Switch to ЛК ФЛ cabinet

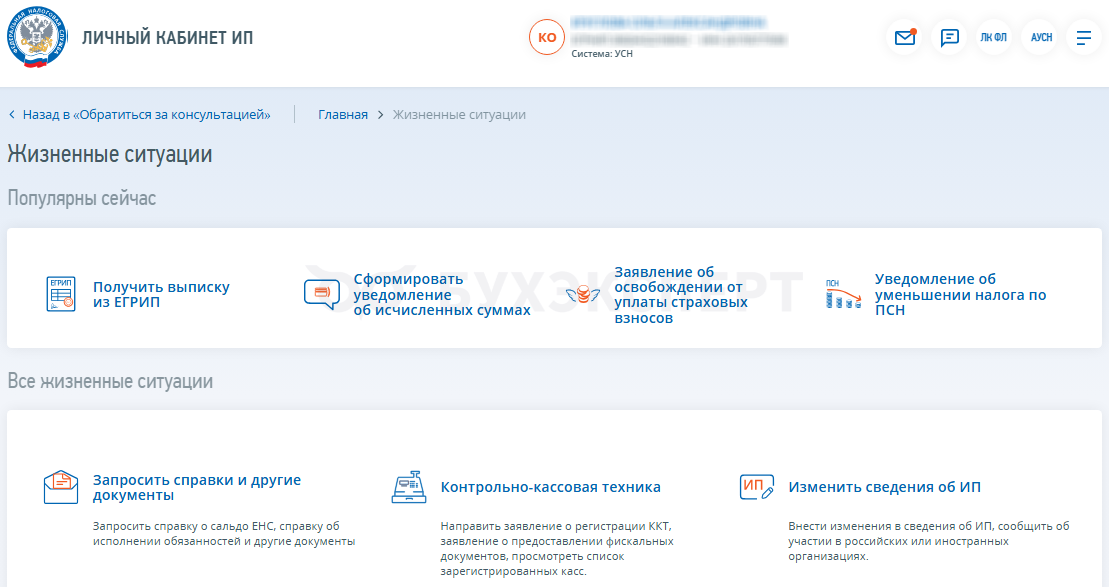point(994,37)
